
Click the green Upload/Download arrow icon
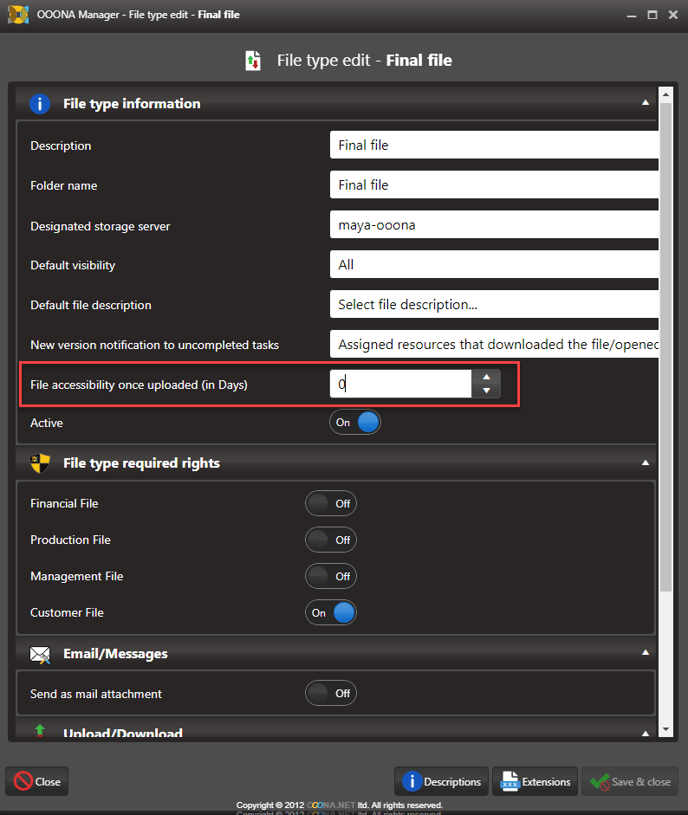click(x=40, y=731)
